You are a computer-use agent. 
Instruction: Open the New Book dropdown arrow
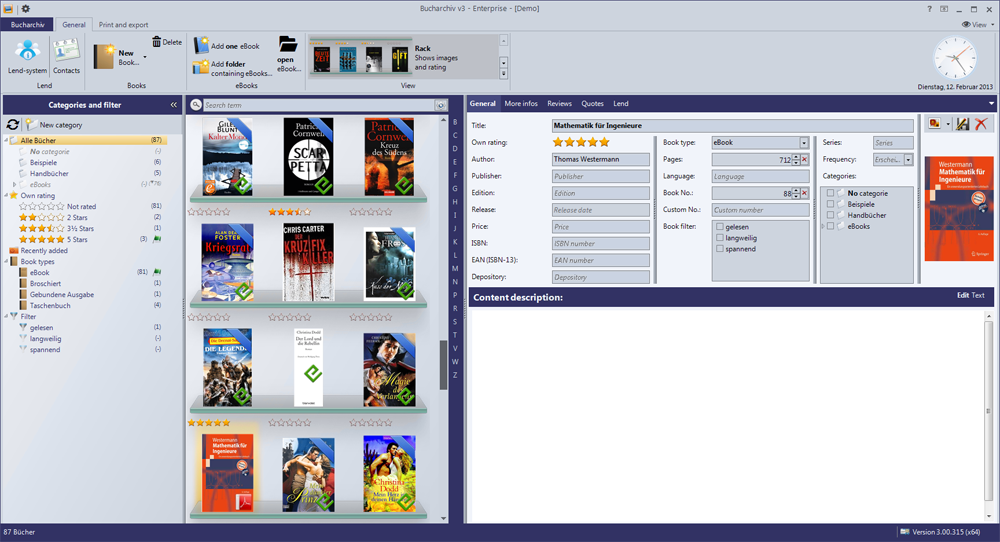[145, 57]
